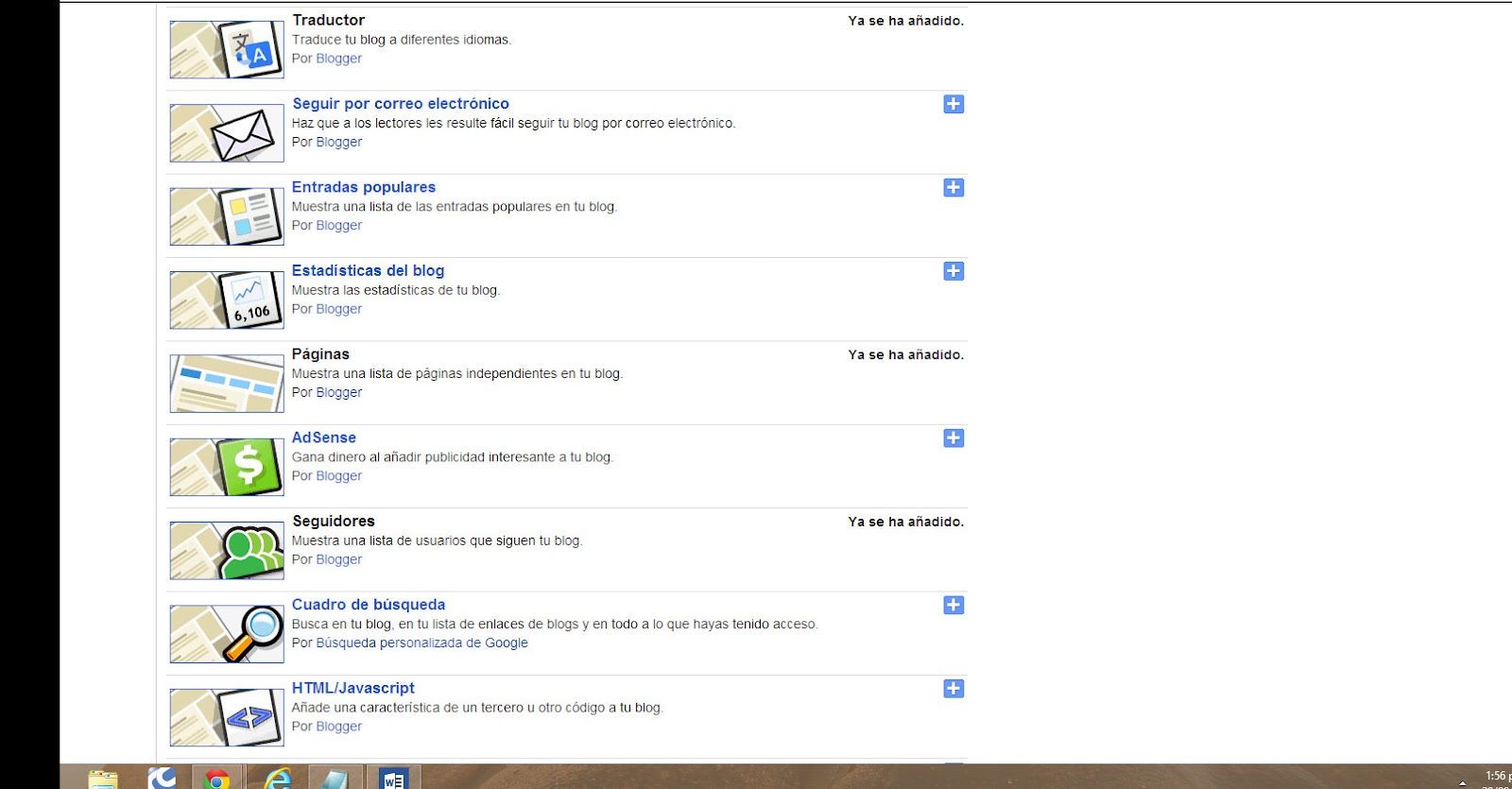
Task: Click the Traductor gadget thumbnail
Action: [x=227, y=49]
